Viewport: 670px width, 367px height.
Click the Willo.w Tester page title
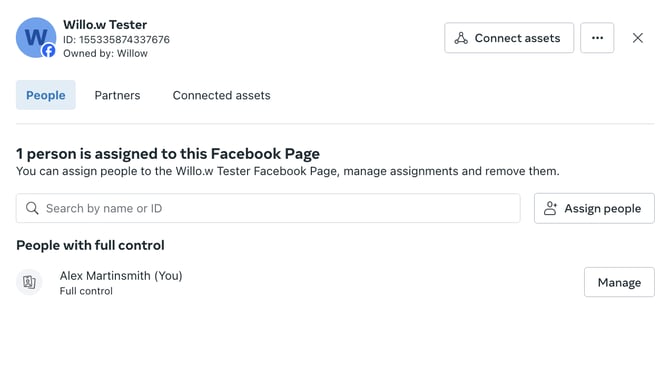[105, 25]
